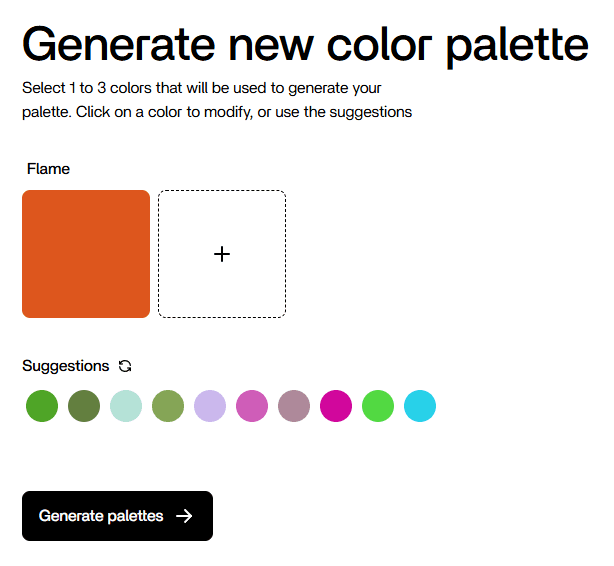Click the Suggestions label text

(66, 366)
